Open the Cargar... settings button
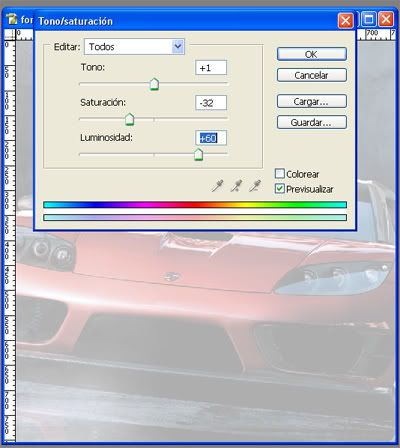Screen dimensions: 400x448 tap(312, 101)
